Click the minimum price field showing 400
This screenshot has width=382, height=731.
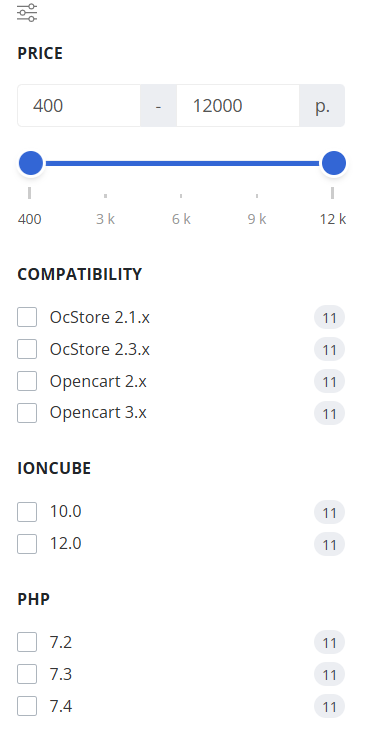(x=79, y=106)
